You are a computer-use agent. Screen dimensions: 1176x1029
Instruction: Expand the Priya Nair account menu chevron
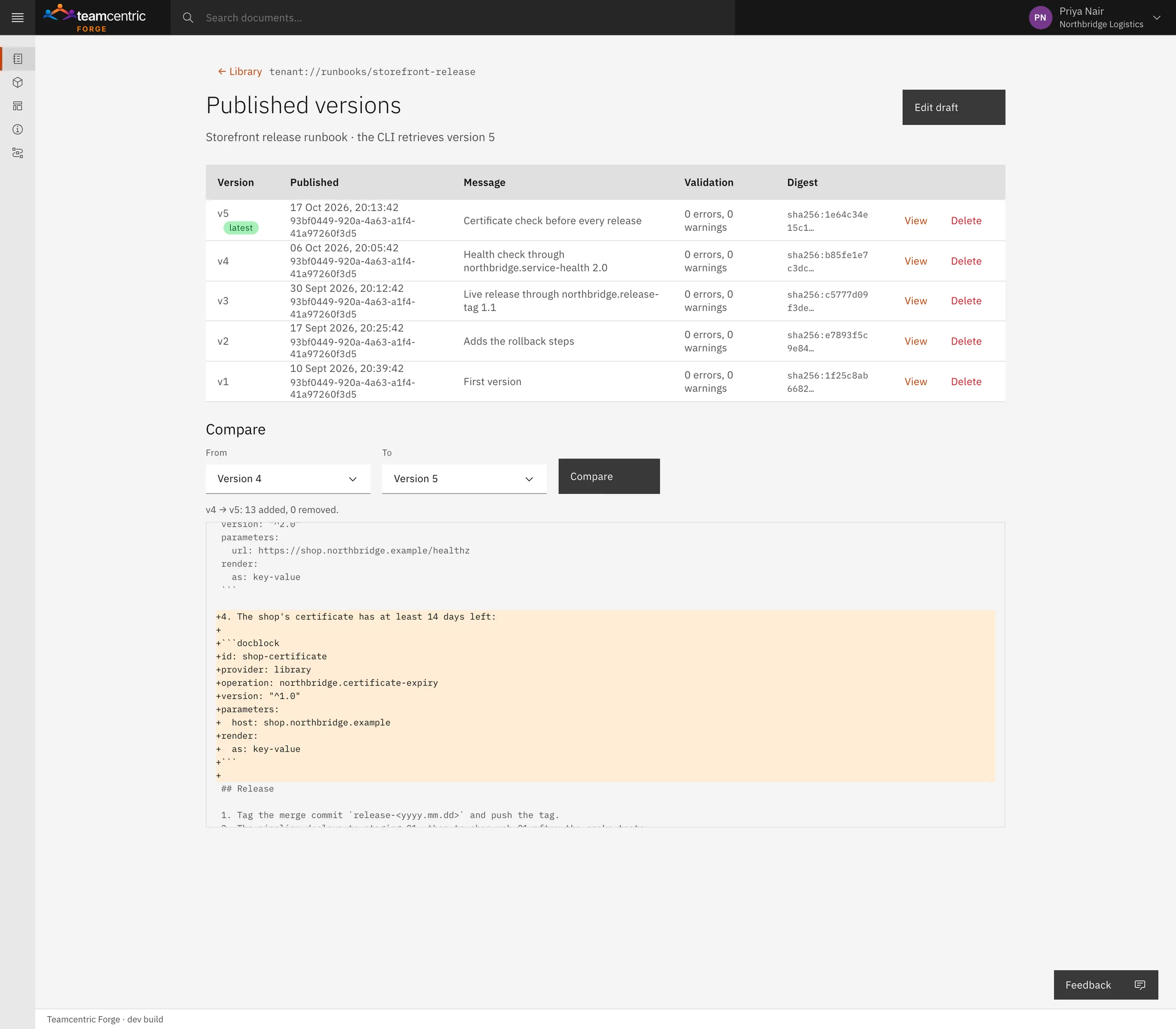[x=1157, y=18]
